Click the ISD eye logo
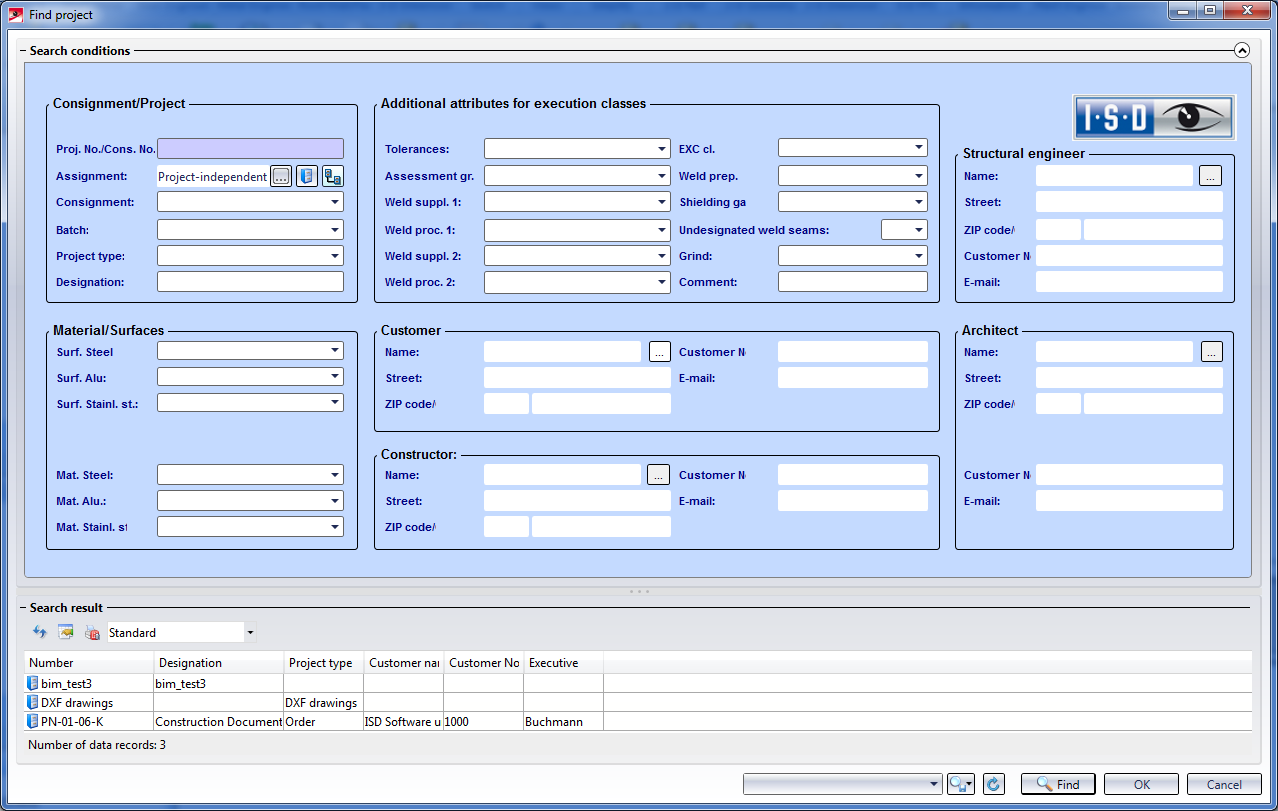 (1154, 118)
